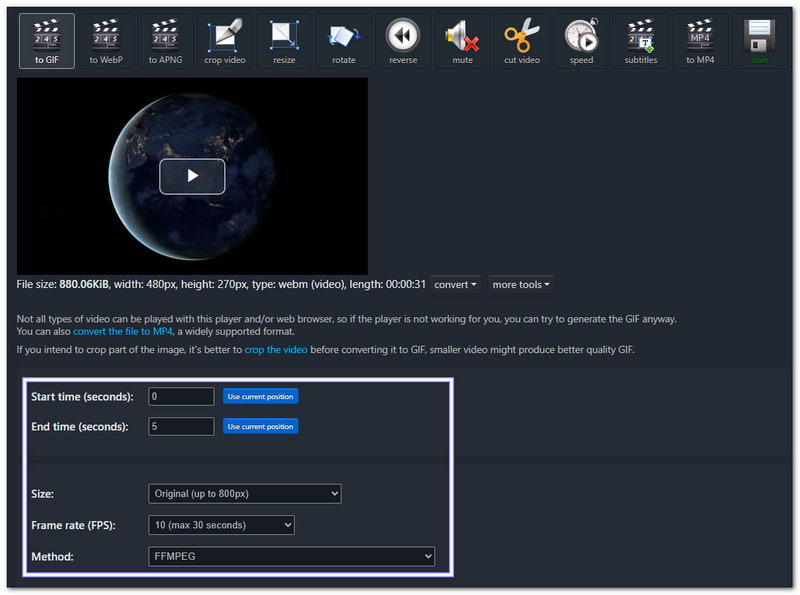Switch to the "to WebP" tab
The height and width of the screenshot is (595, 800).
pos(105,40)
